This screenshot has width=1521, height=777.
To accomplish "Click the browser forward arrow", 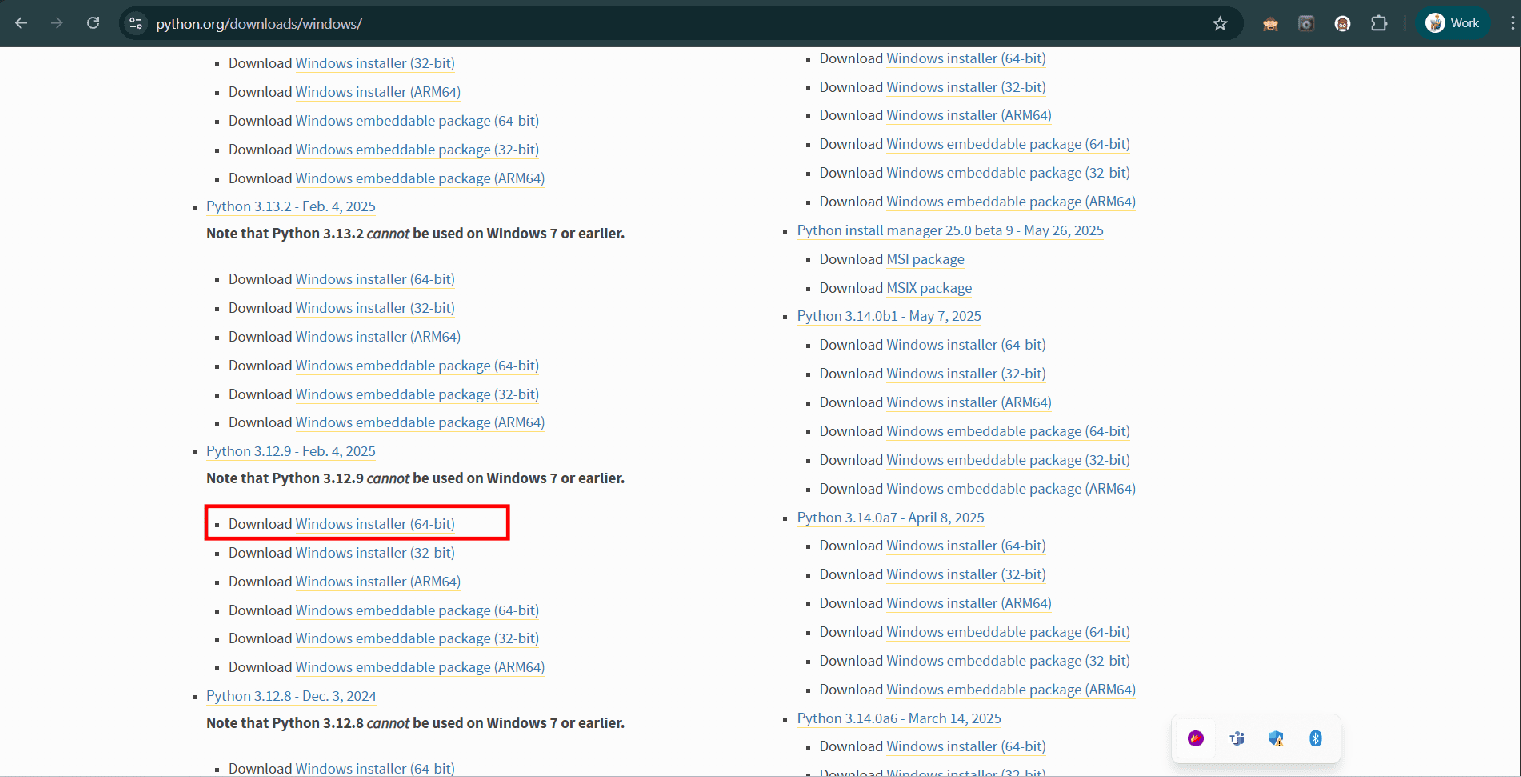I will click(x=57, y=23).
